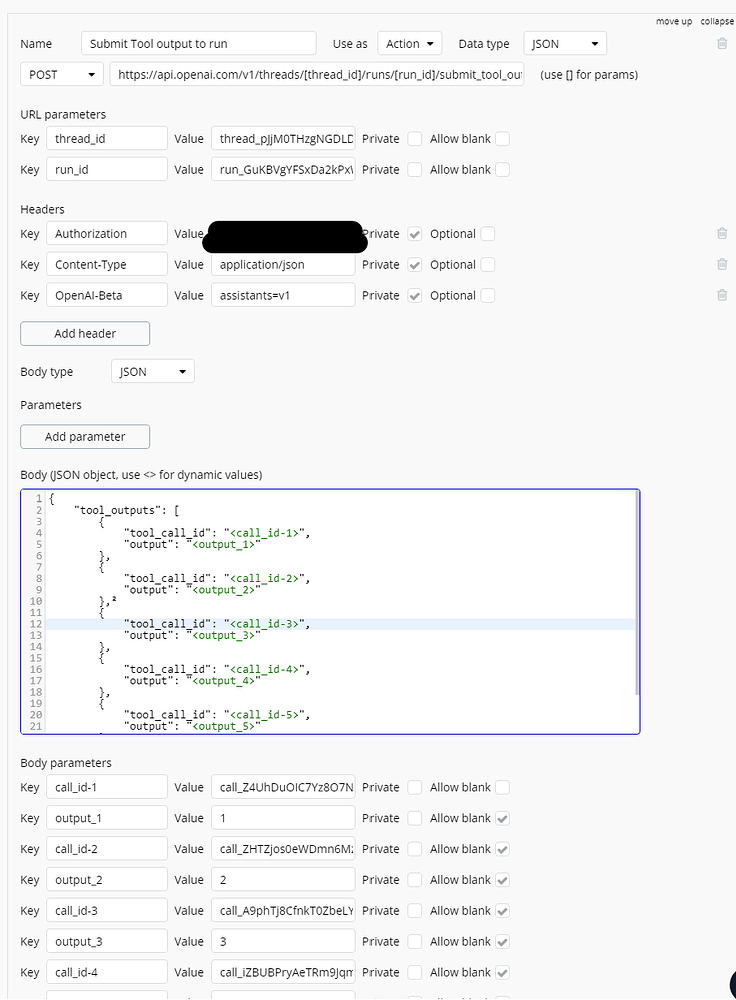This screenshot has width=736, height=1000.
Task: Edit the run_id value field
Action: click(283, 170)
